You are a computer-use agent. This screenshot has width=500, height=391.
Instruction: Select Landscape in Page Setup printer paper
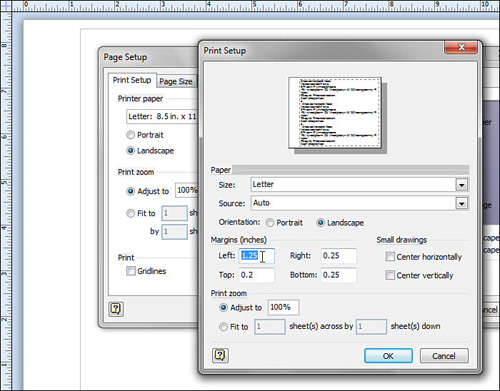click(130, 151)
